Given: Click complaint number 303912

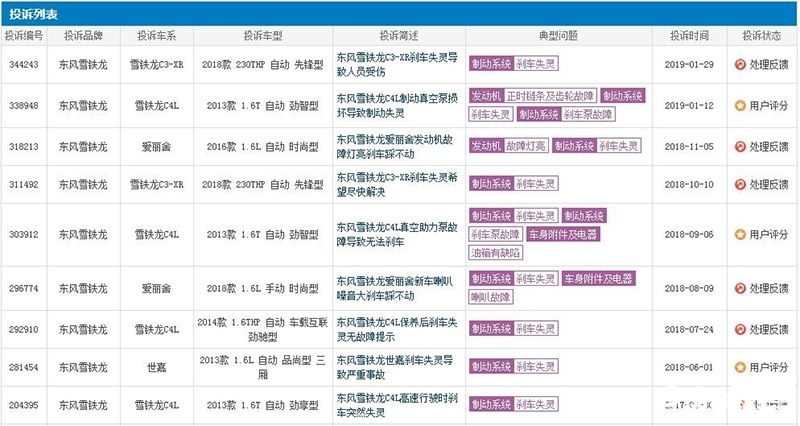Looking at the screenshot, I should coord(23,235).
